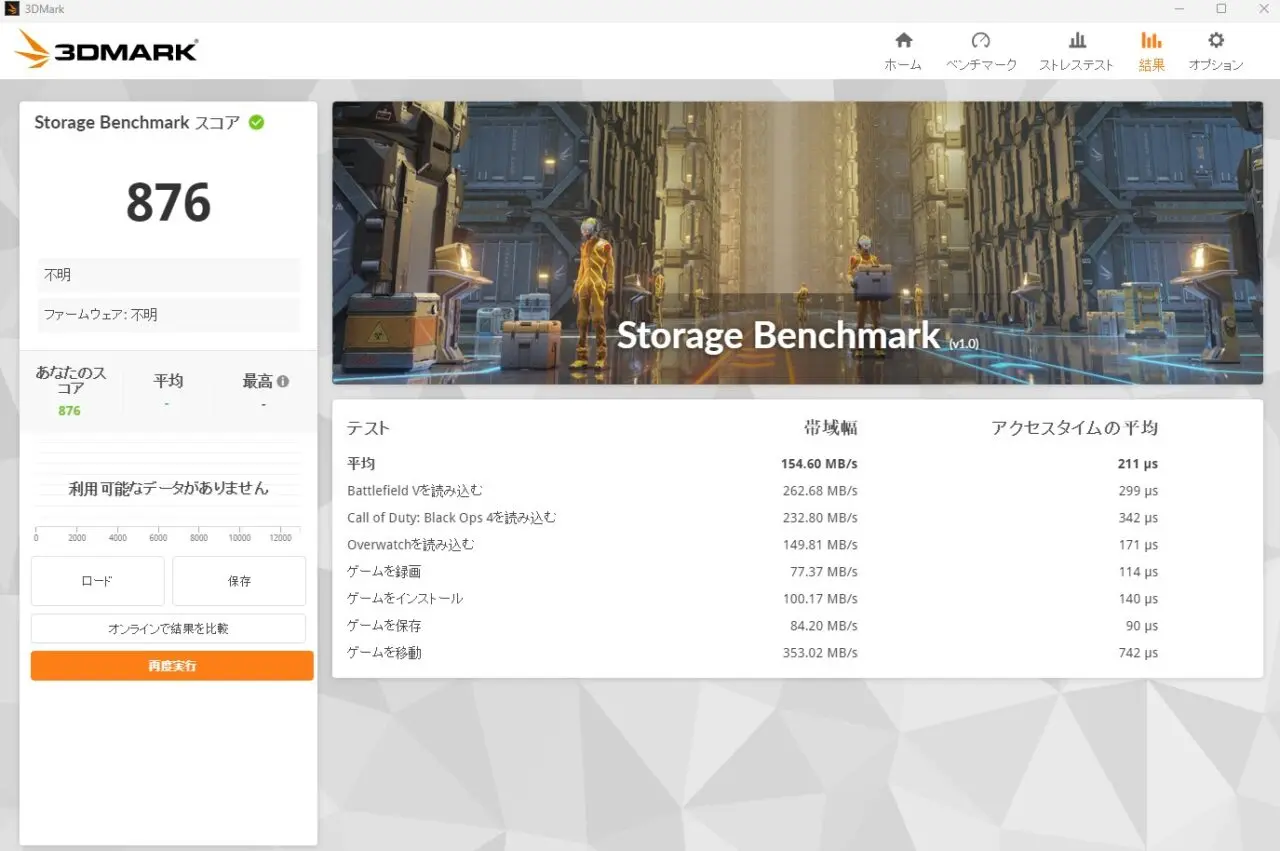The width and height of the screenshot is (1280, 851).
Task: Select the Results orange chart icon
Action: (x=1151, y=41)
